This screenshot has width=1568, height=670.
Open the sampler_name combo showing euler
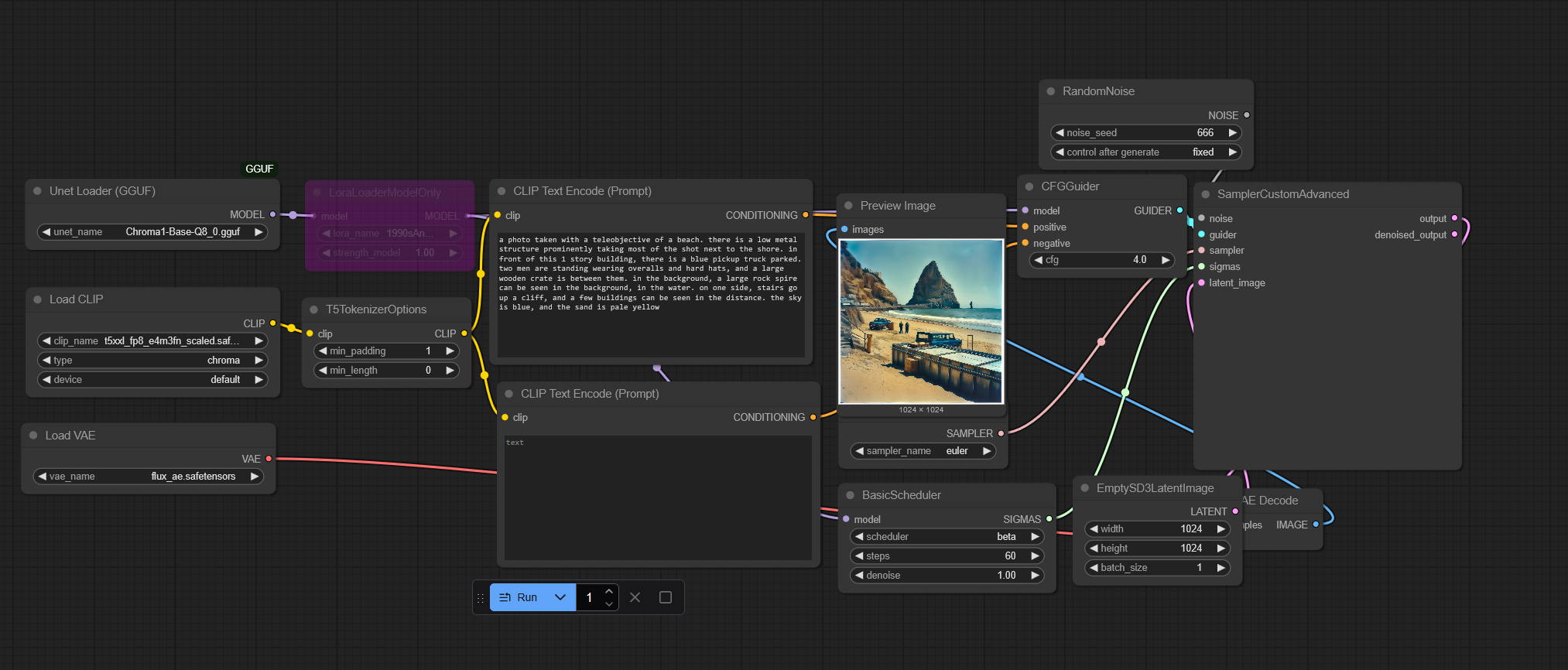pos(923,451)
